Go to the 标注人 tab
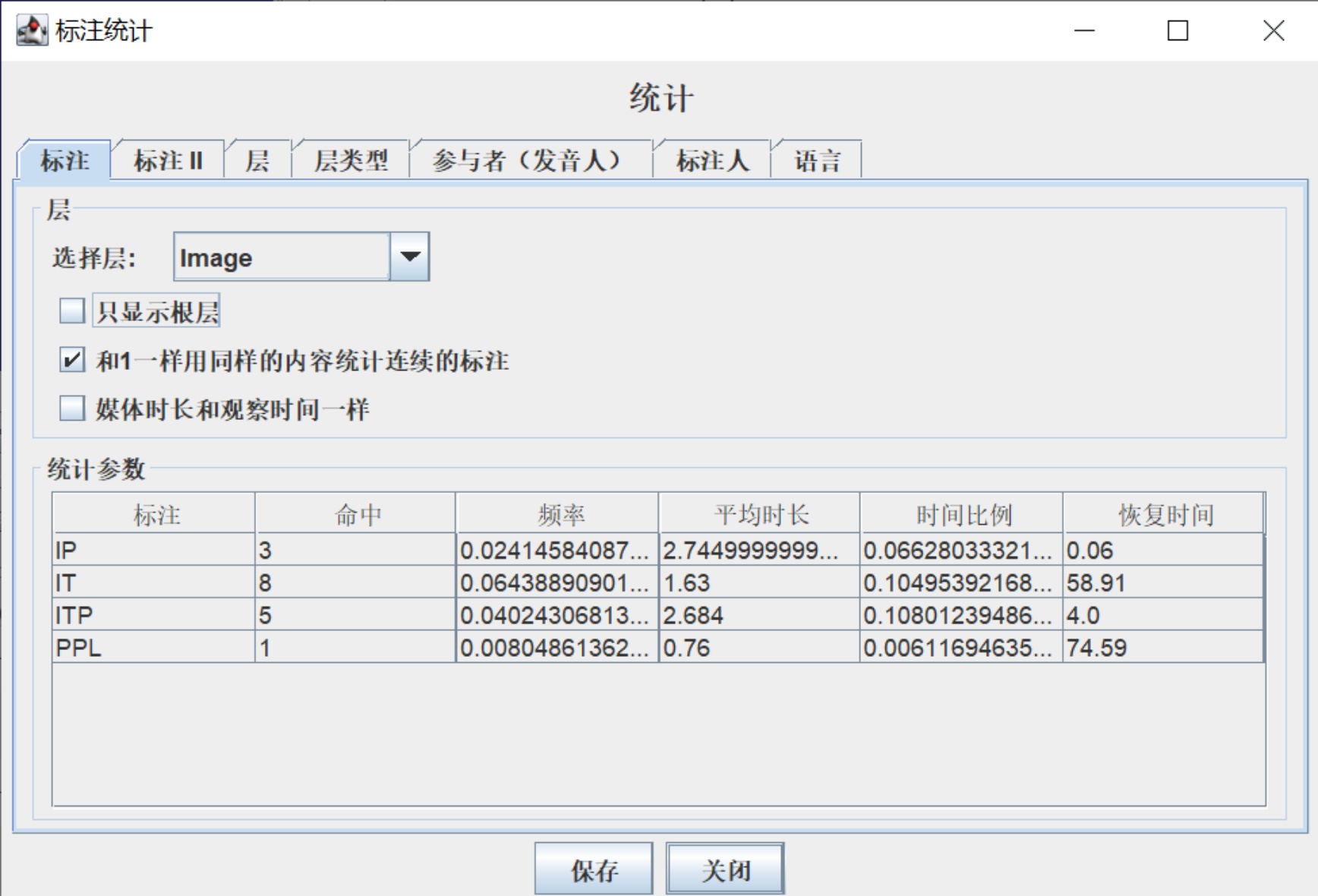The width and height of the screenshot is (1318, 896). [x=712, y=160]
